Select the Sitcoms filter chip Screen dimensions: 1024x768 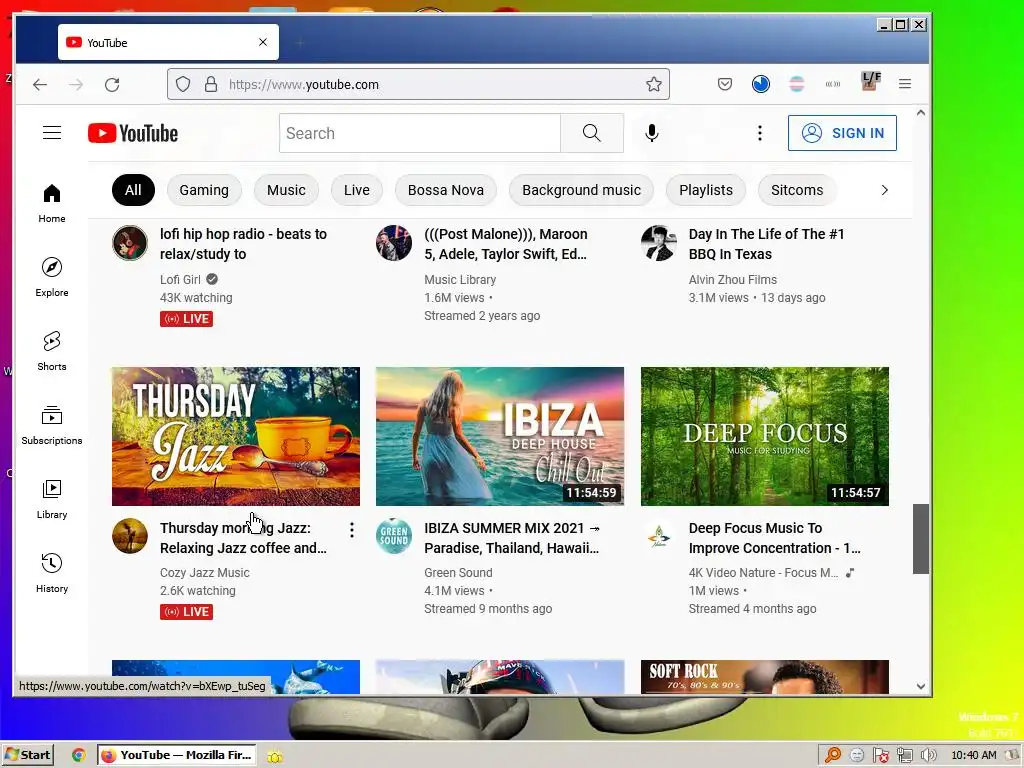click(x=797, y=190)
